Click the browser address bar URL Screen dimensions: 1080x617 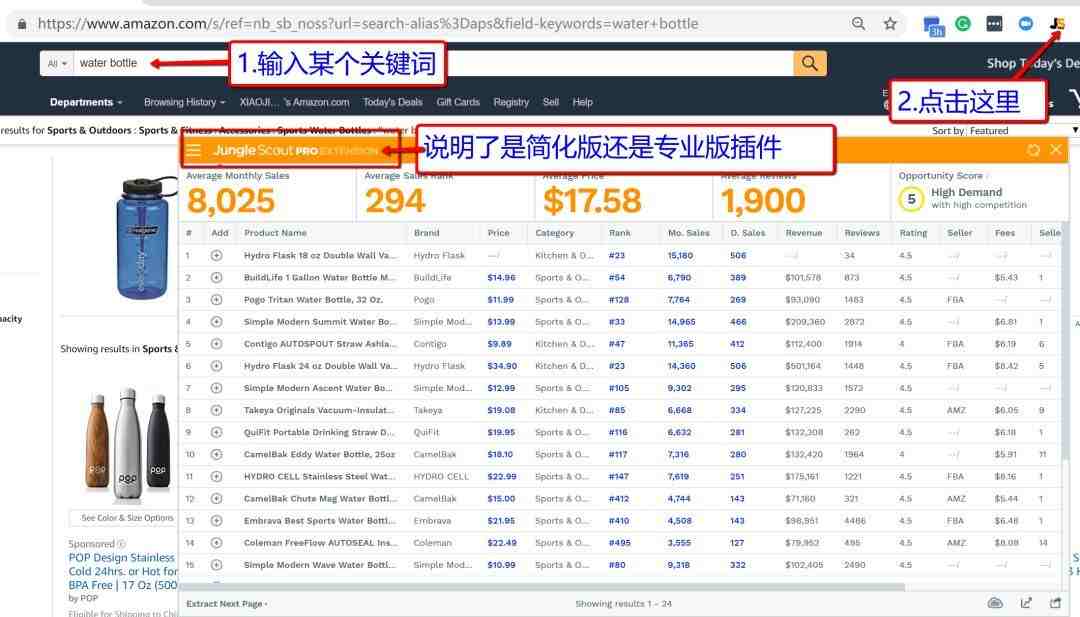tap(368, 24)
